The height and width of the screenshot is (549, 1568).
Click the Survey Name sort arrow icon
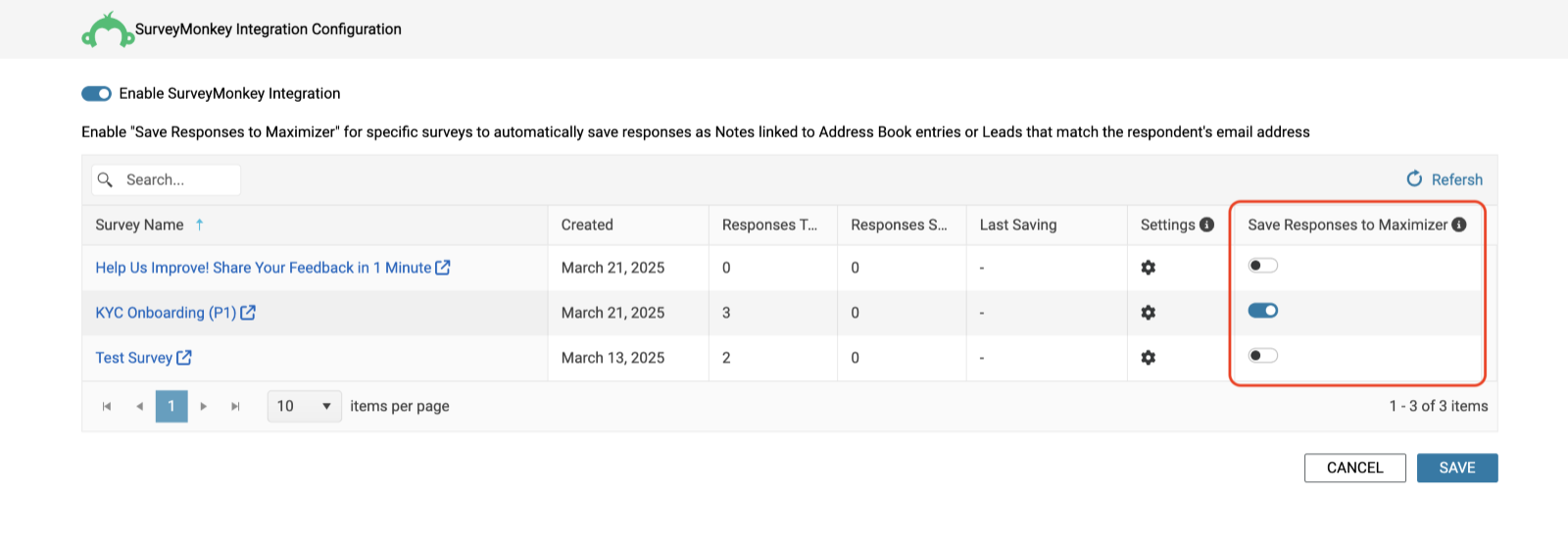pyautogui.click(x=200, y=225)
